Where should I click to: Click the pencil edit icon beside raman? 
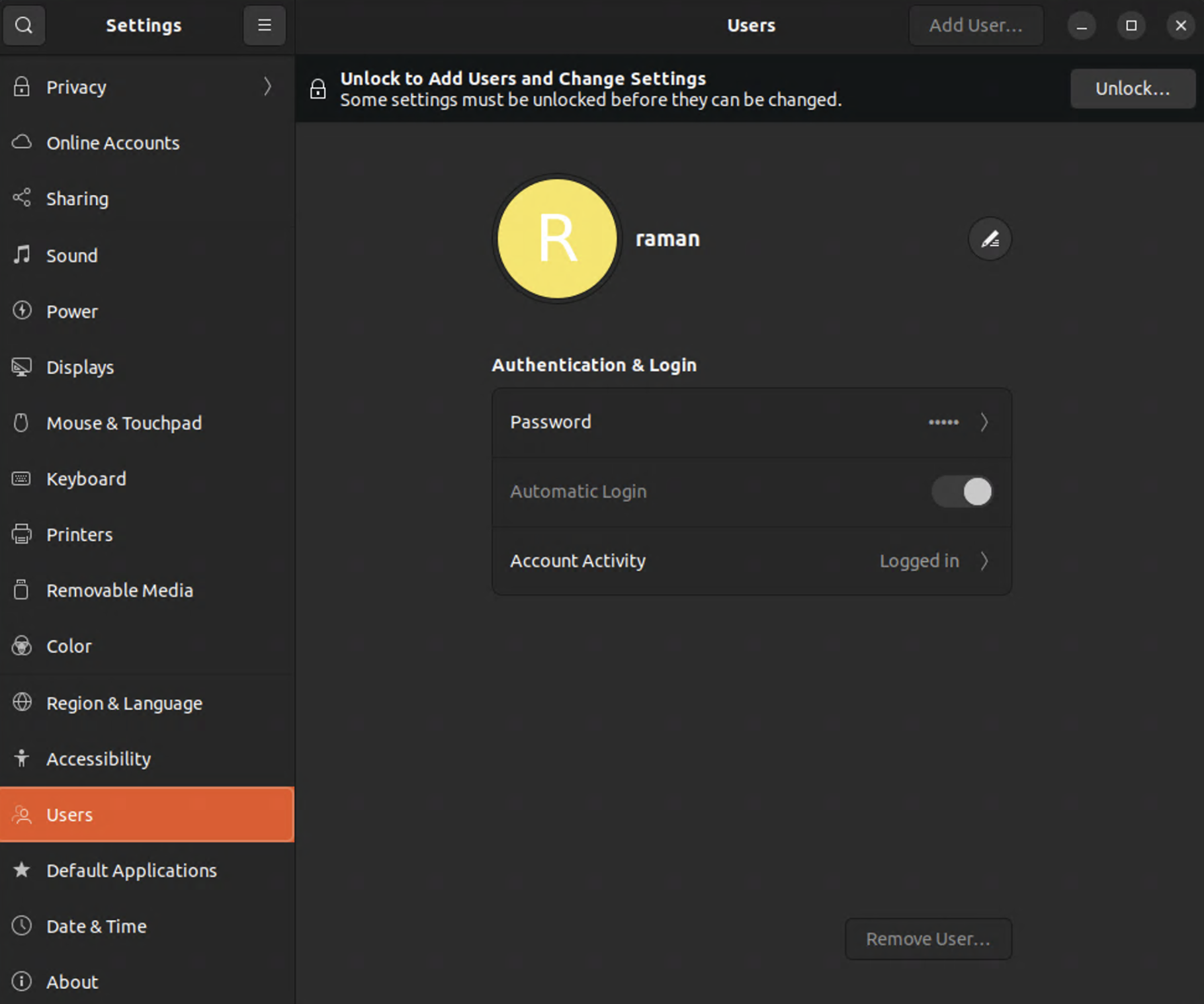click(x=990, y=239)
